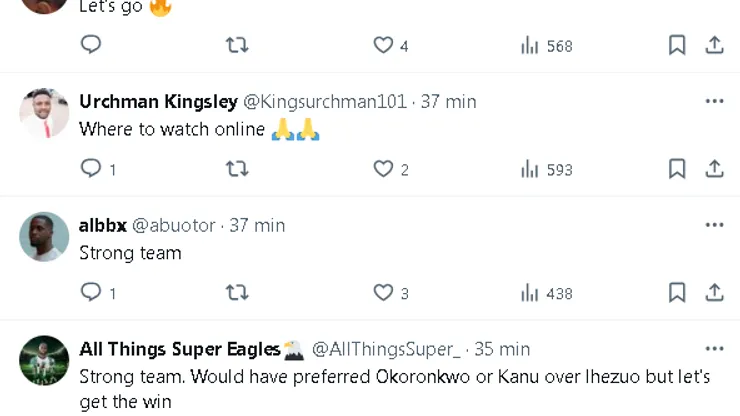Viewport: 740px width, 416px height.
Task: Click All Things Super Eagles avatar
Action: (44, 360)
